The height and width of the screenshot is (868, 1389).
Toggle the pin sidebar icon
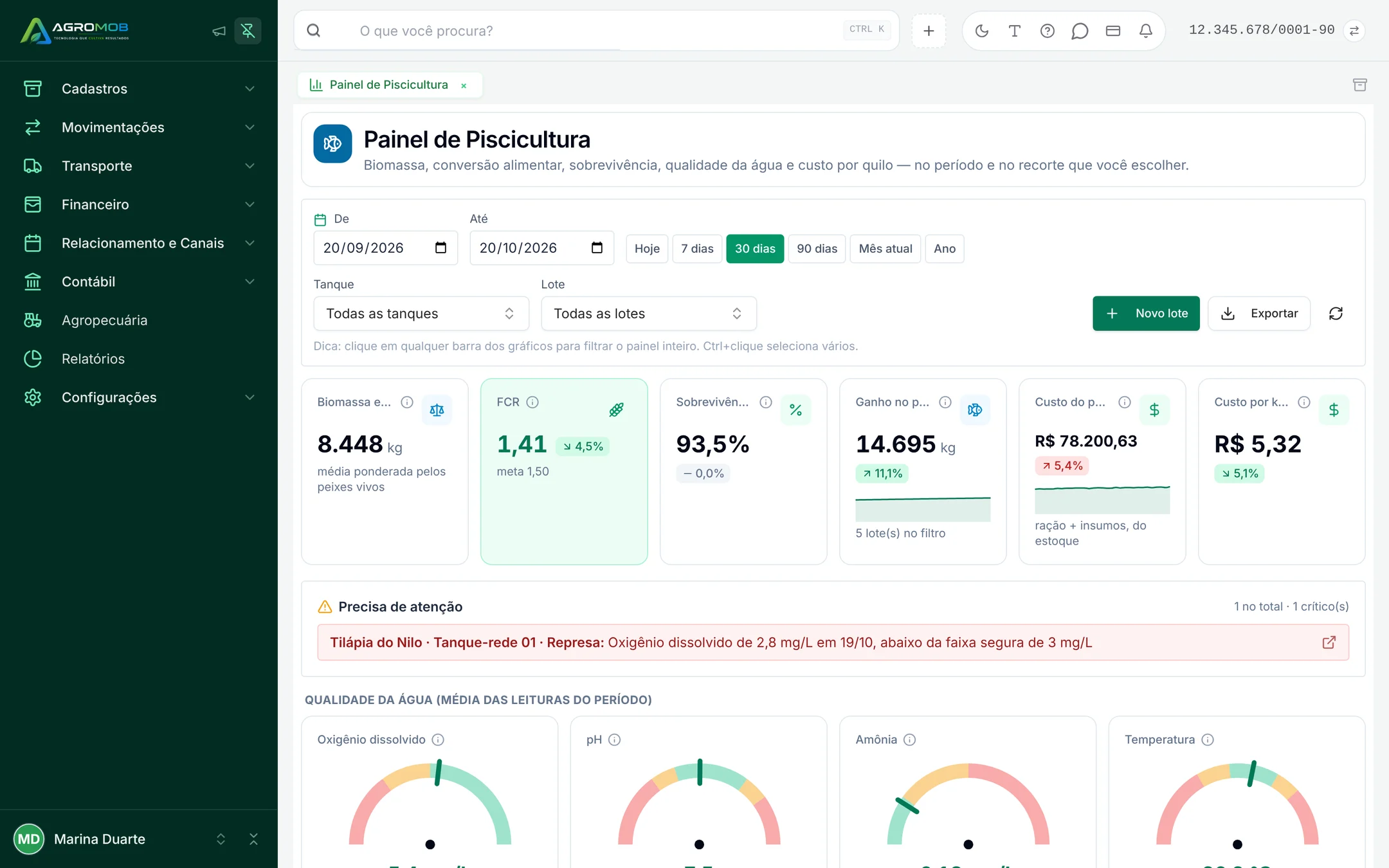tap(248, 31)
